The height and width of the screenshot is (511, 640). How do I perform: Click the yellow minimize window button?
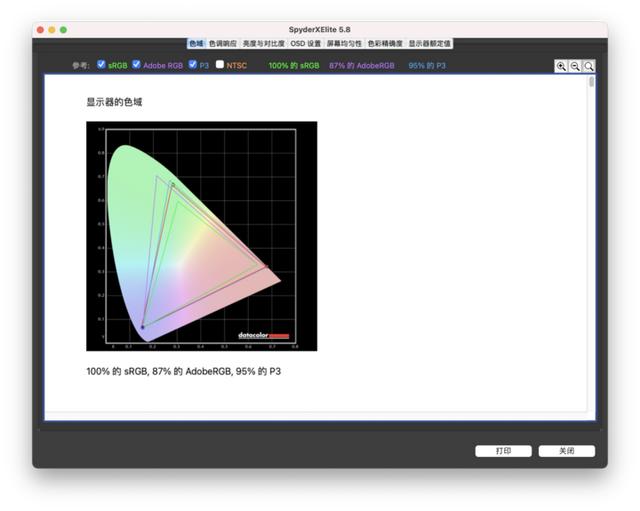(x=52, y=30)
